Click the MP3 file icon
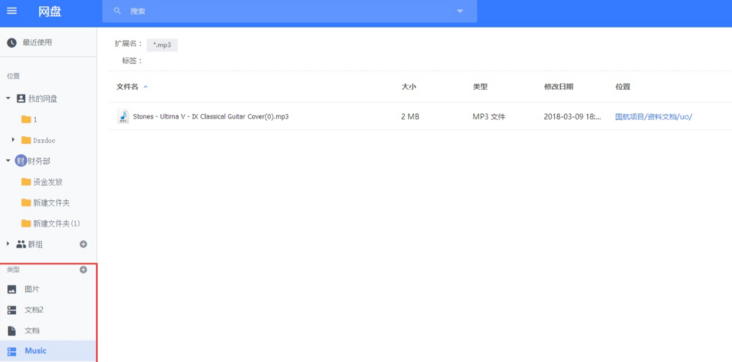The image size is (732, 362). tap(123, 116)
